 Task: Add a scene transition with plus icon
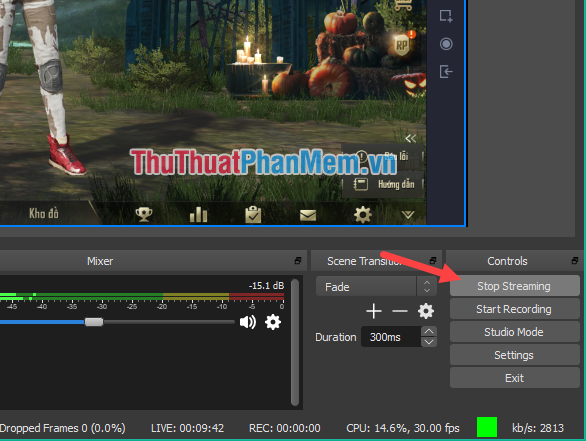[x=374, y=311]
